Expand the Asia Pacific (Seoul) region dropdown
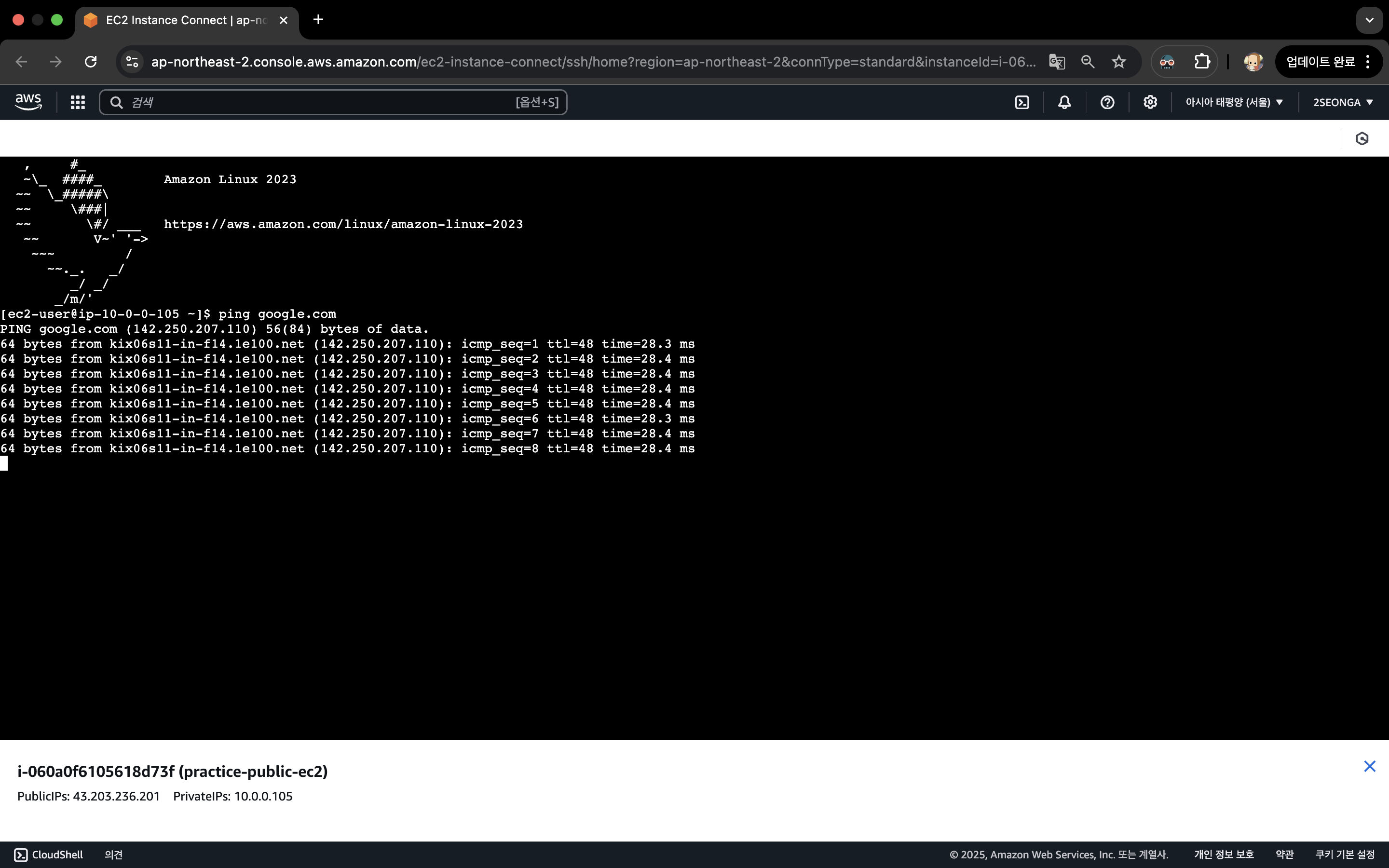The height and width of the screenshot is (868, 1389). (x=1234, y=102)
